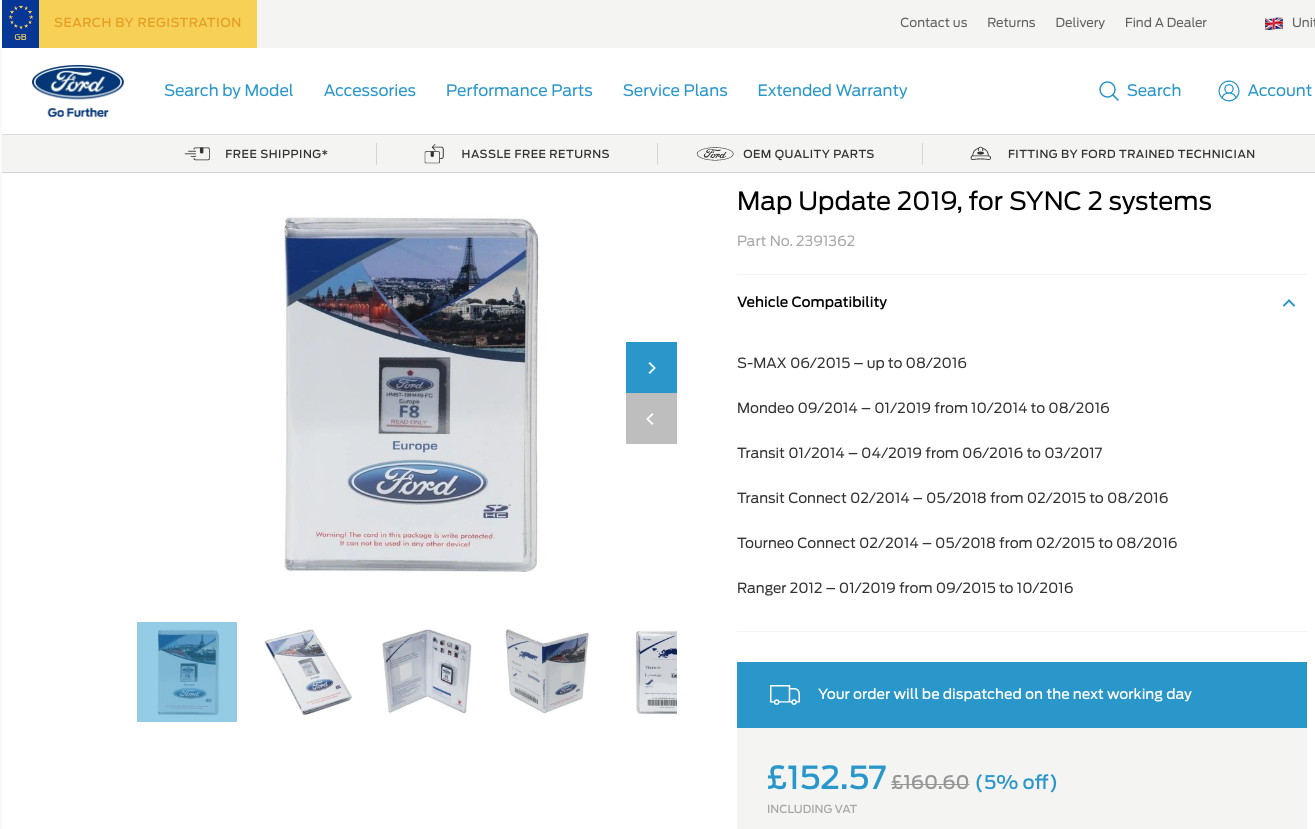Image resolution: width=1315 pixels, height=829 pixels.
Task: Click the Vehicle Compatibility heading
Action: [812, 302]
